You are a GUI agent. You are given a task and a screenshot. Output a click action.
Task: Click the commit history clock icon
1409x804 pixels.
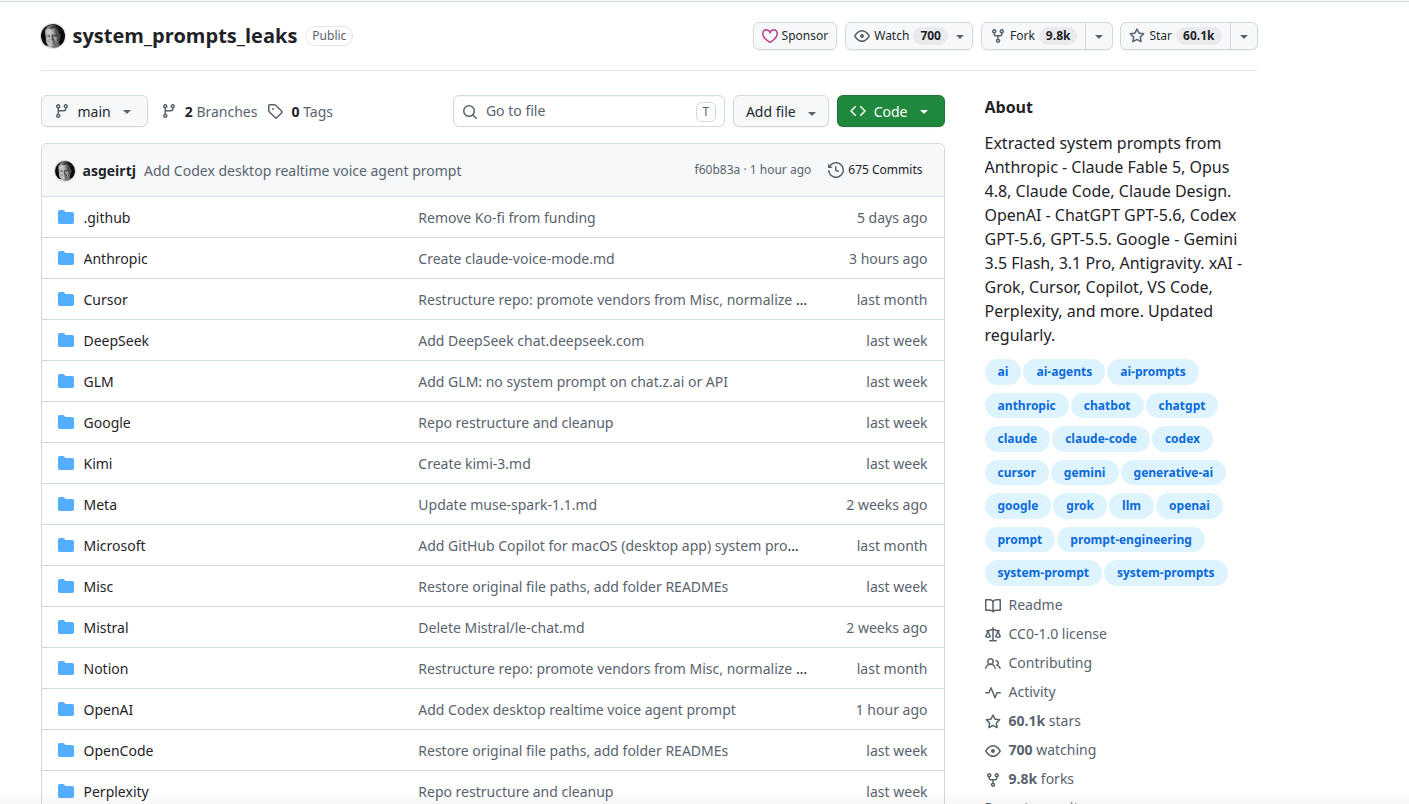[836, 170]
